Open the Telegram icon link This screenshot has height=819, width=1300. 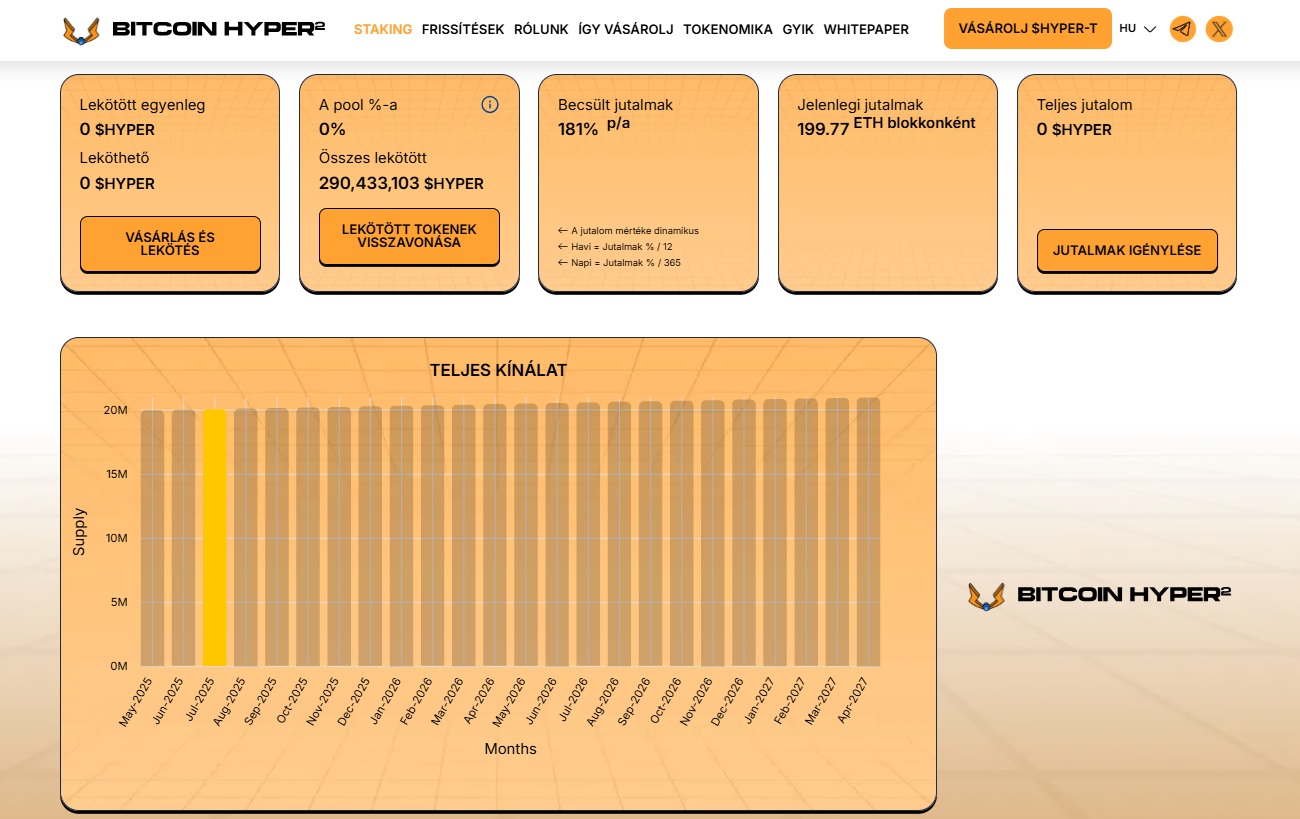(1182, 29)
